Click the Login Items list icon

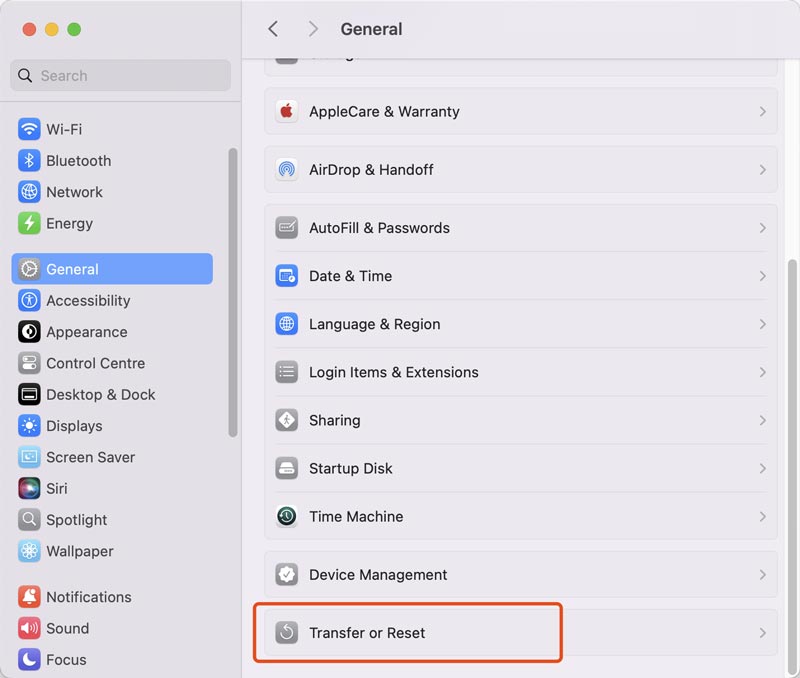coord(287,372)
